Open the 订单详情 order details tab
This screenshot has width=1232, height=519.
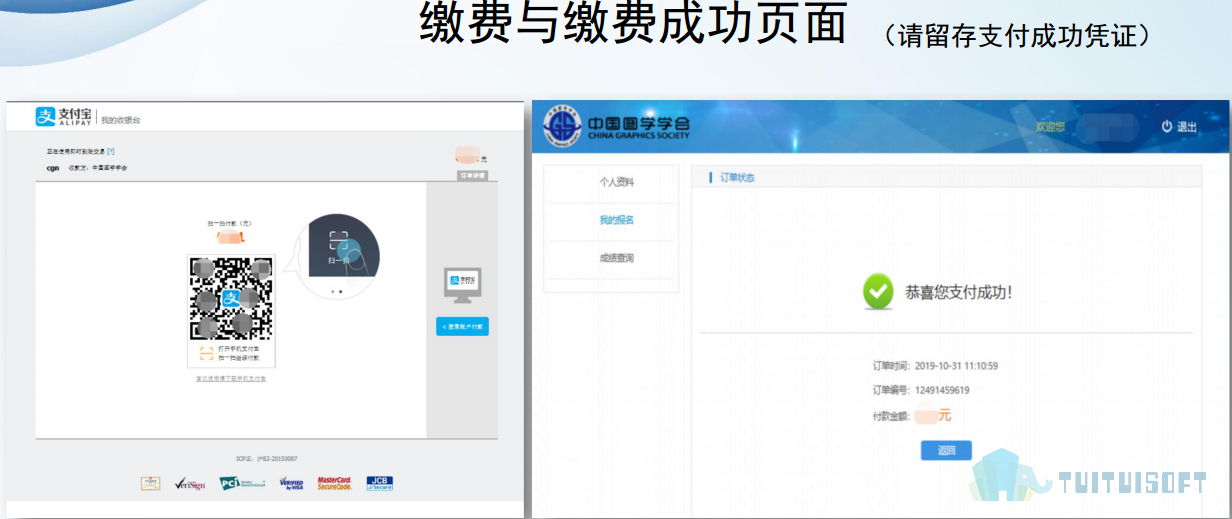click(472, 175)
